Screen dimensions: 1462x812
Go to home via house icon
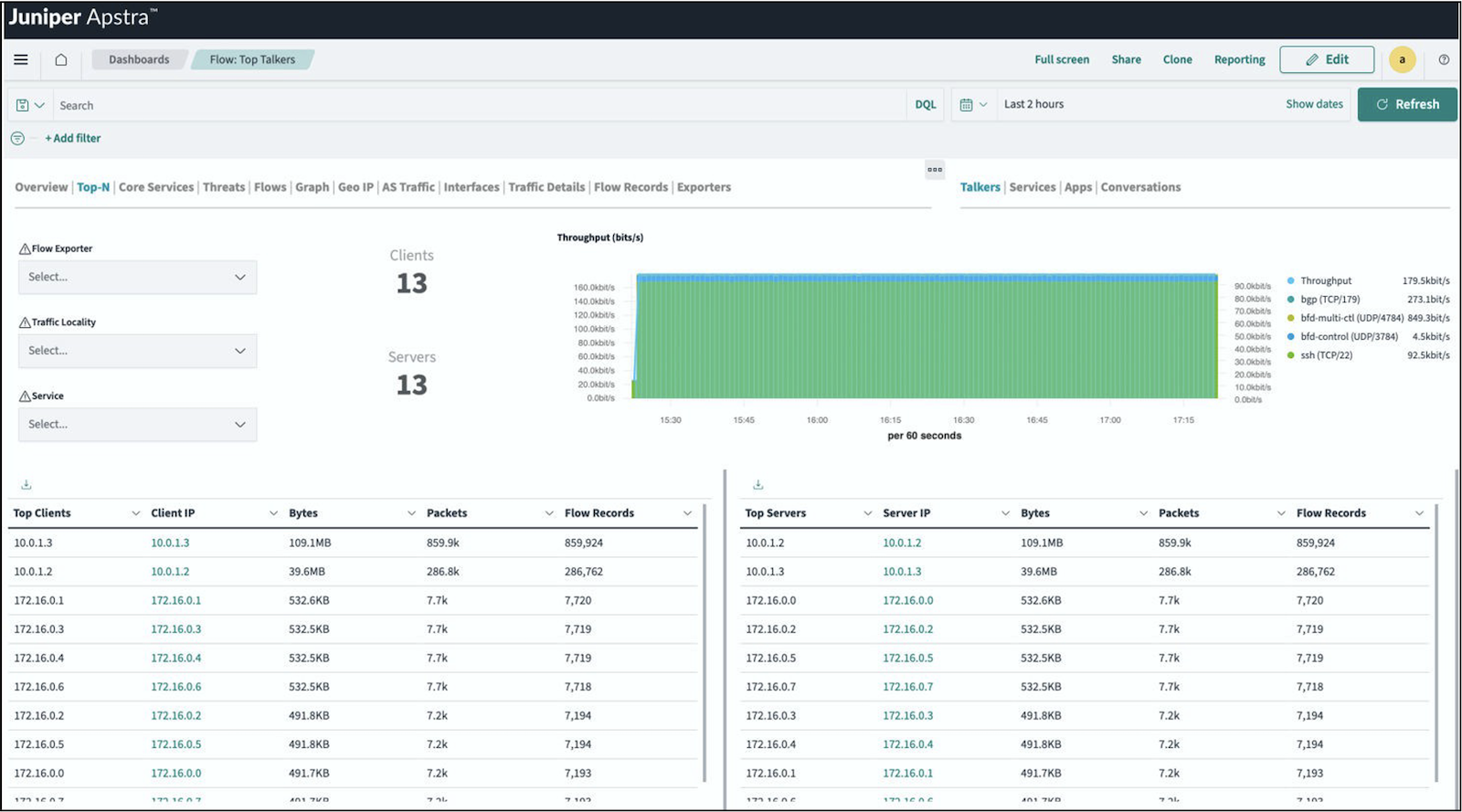point(61,59)
